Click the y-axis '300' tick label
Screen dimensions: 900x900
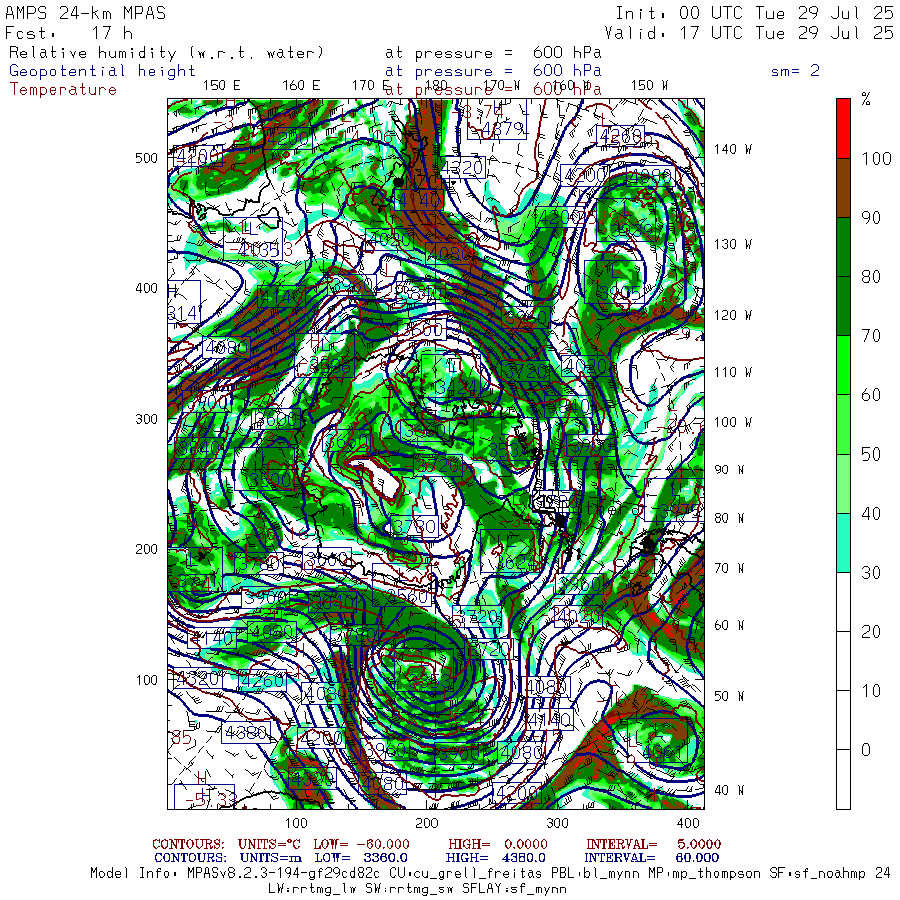coord(146,419)
